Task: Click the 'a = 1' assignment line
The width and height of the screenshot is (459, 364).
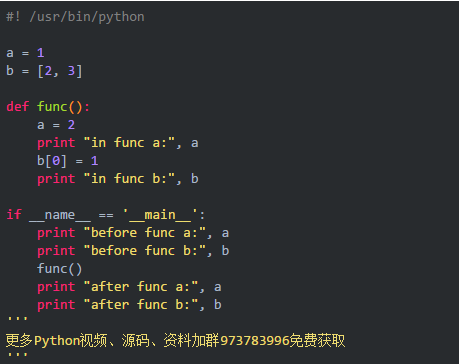Action: (25, 53)
